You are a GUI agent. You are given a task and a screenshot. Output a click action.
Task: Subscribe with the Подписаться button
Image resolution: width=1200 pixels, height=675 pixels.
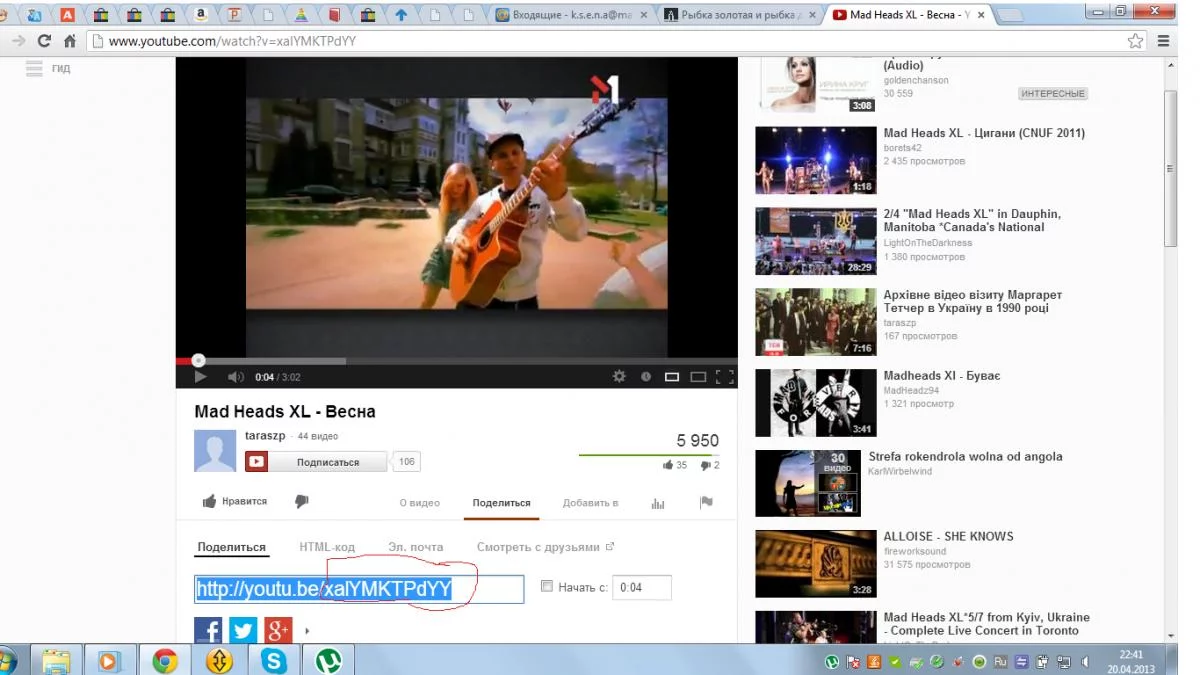pos(327,462)
